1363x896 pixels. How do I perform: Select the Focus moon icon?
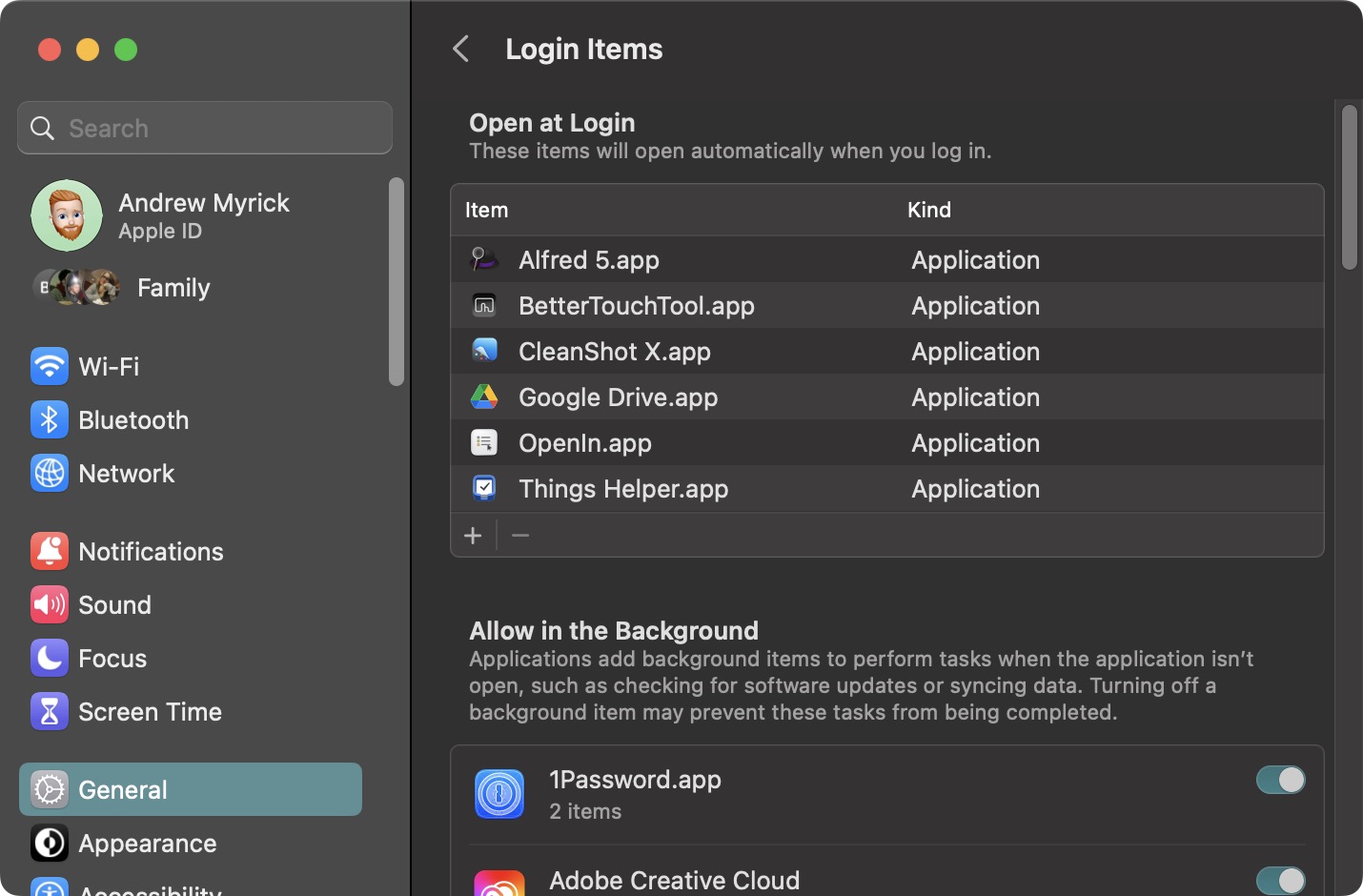[x=50, y=658]
